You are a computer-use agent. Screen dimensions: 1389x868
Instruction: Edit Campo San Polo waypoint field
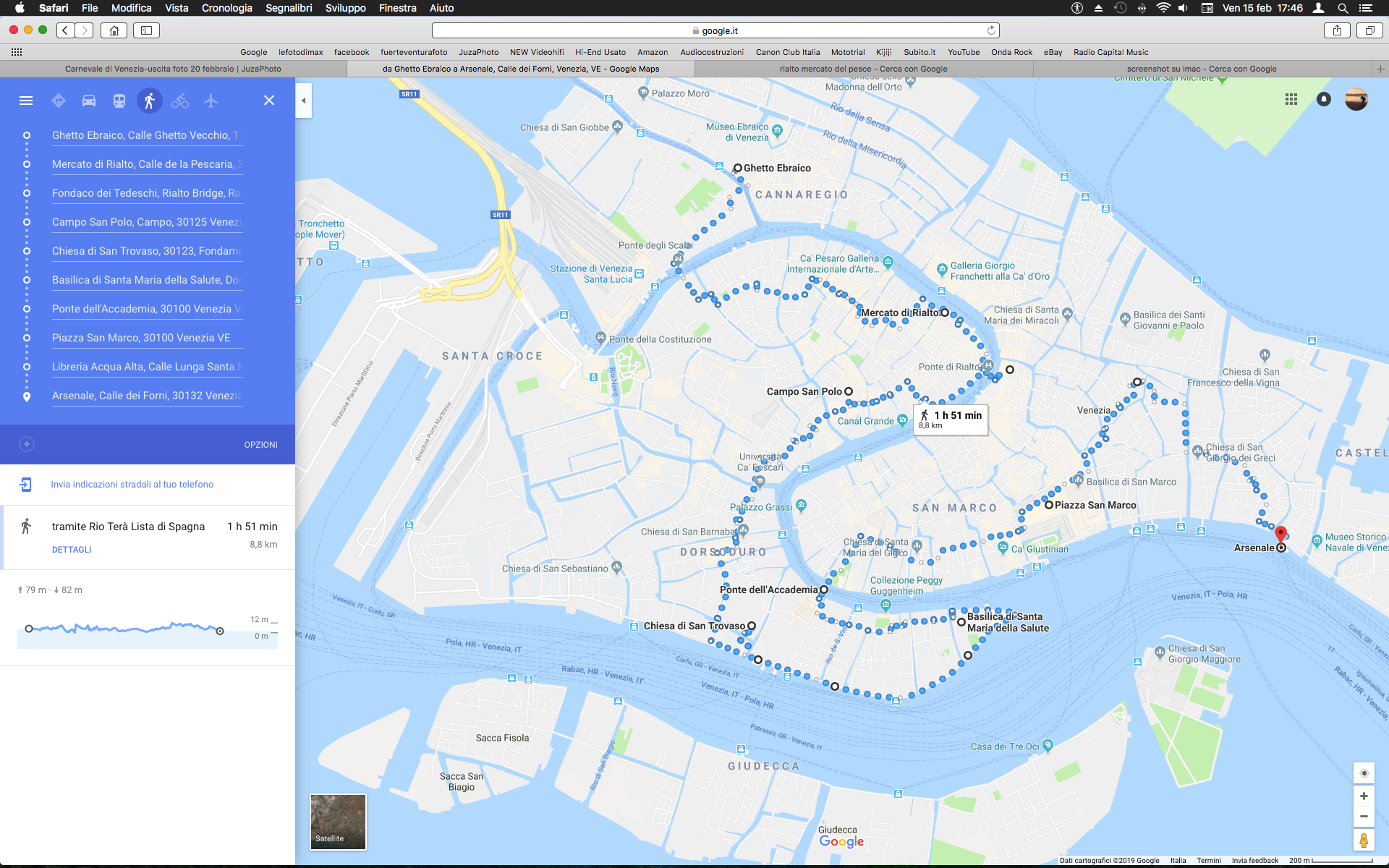(x=147, y=222)
